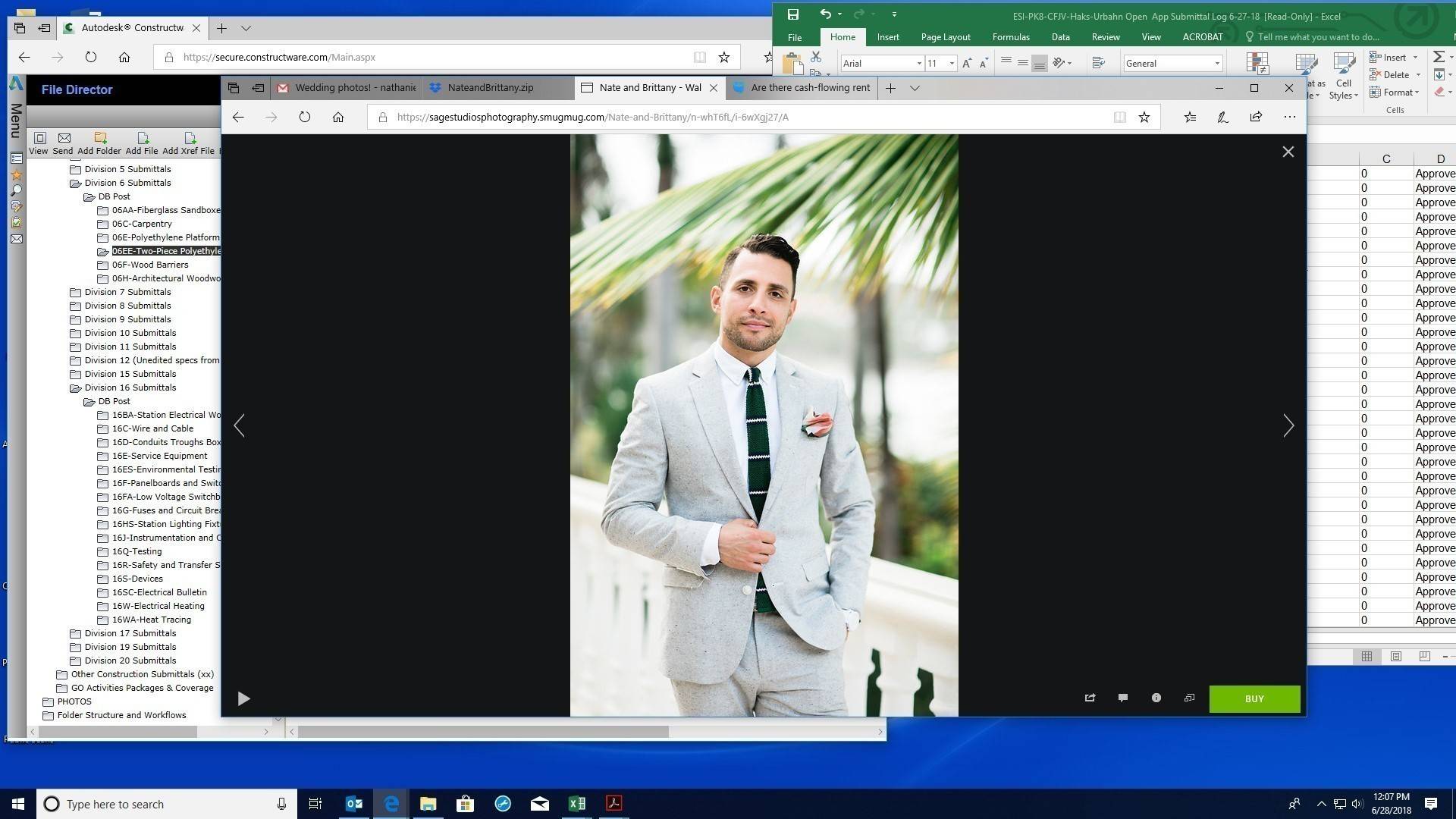Click the photo sizes icon next to BUY
1456x819 pixels.
[1189, 698]
